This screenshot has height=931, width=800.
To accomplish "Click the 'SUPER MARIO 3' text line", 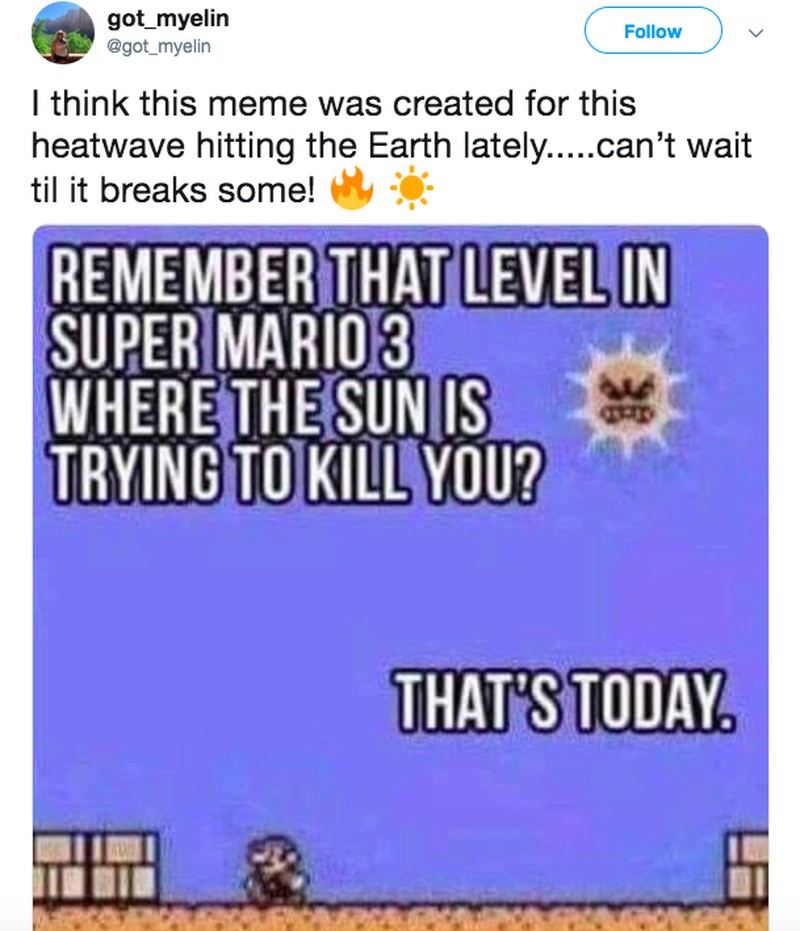I will (x=230, y=342).
